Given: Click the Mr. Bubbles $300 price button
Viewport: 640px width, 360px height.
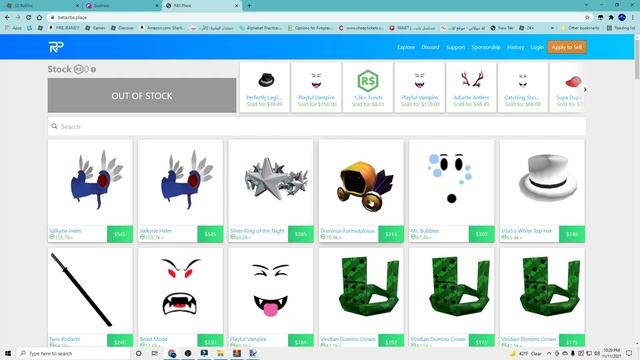Looking at the screenshot, I should [x=482, y=234].
